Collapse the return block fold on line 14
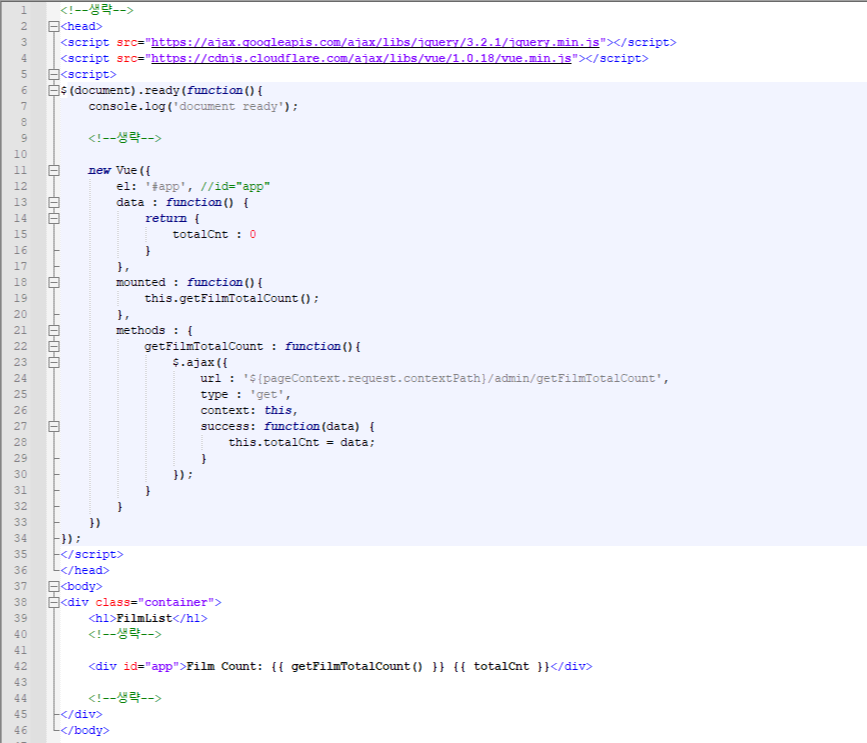The height and width of the screenshot is (743, 867). point(54,218)
